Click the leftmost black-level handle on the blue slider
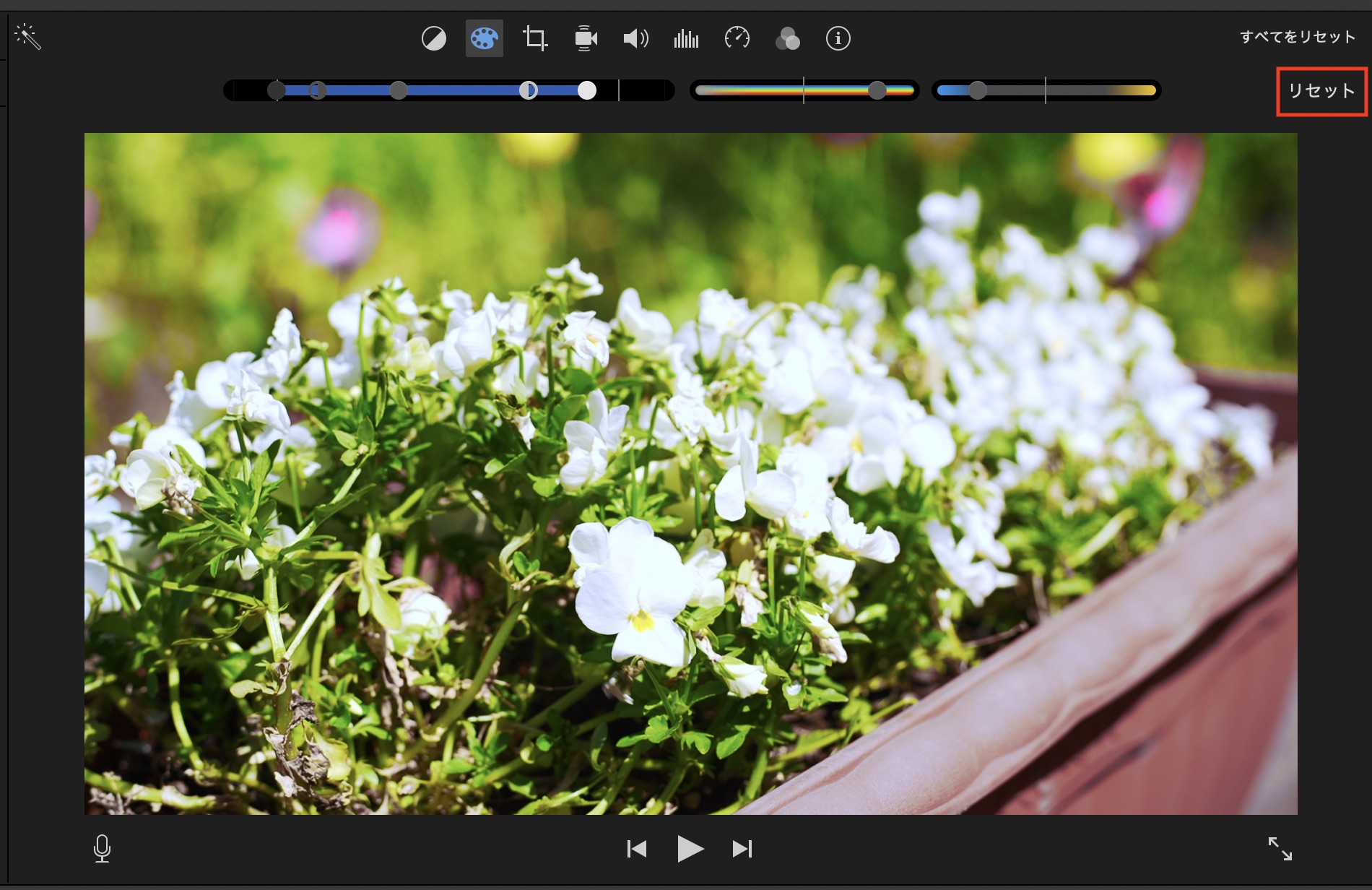 (276, 90)
